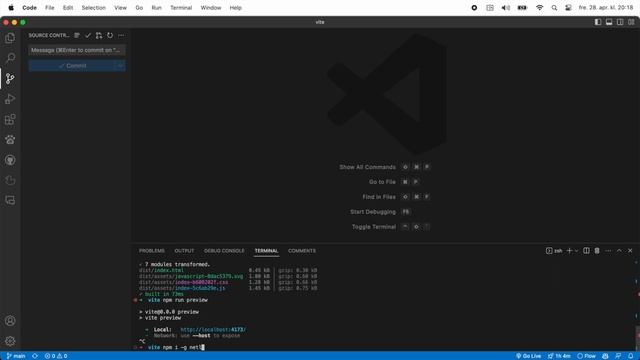Refresh source control
The image size is (640, 360).
(110, 36)
